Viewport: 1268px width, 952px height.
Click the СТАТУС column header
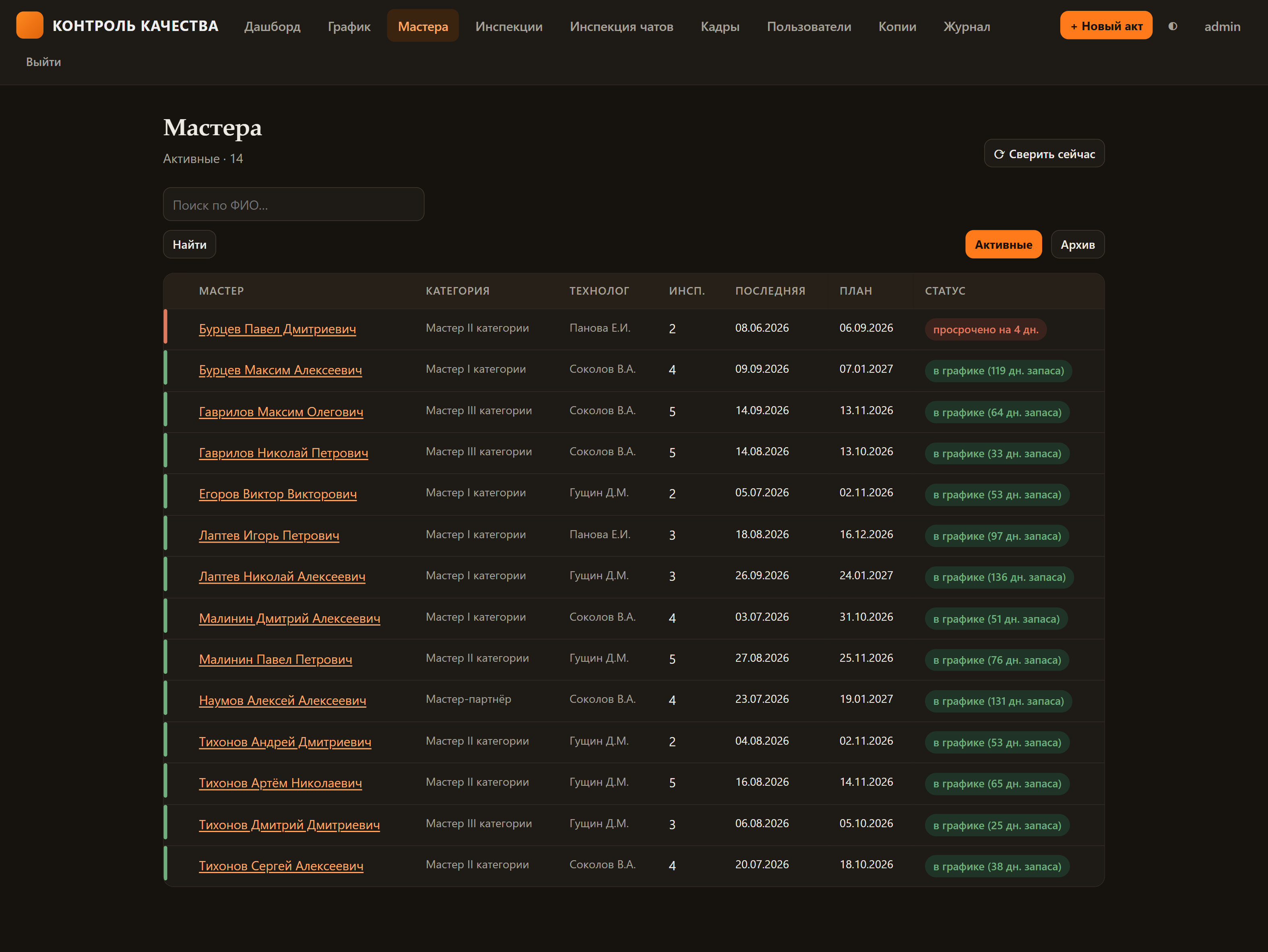945,291
